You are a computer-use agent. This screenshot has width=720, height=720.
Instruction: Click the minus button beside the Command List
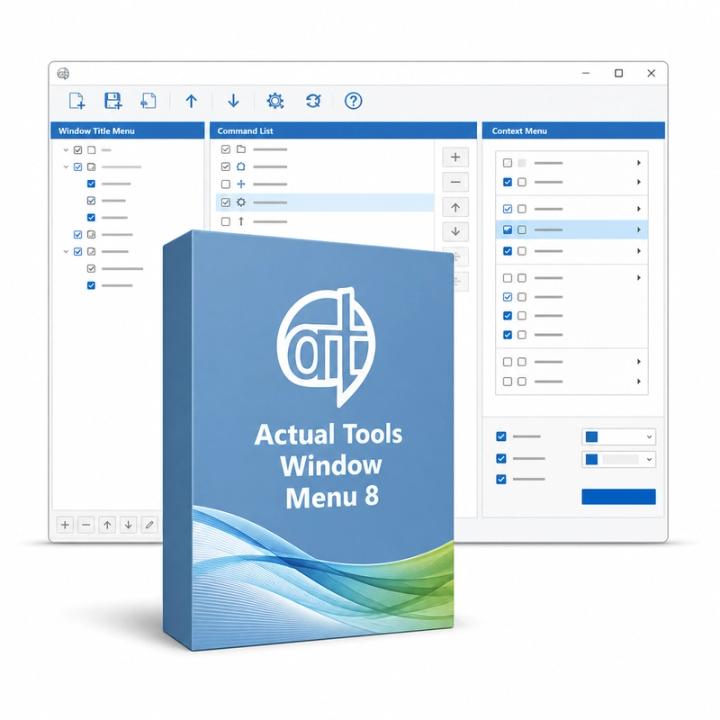click(x=455, y=182)
